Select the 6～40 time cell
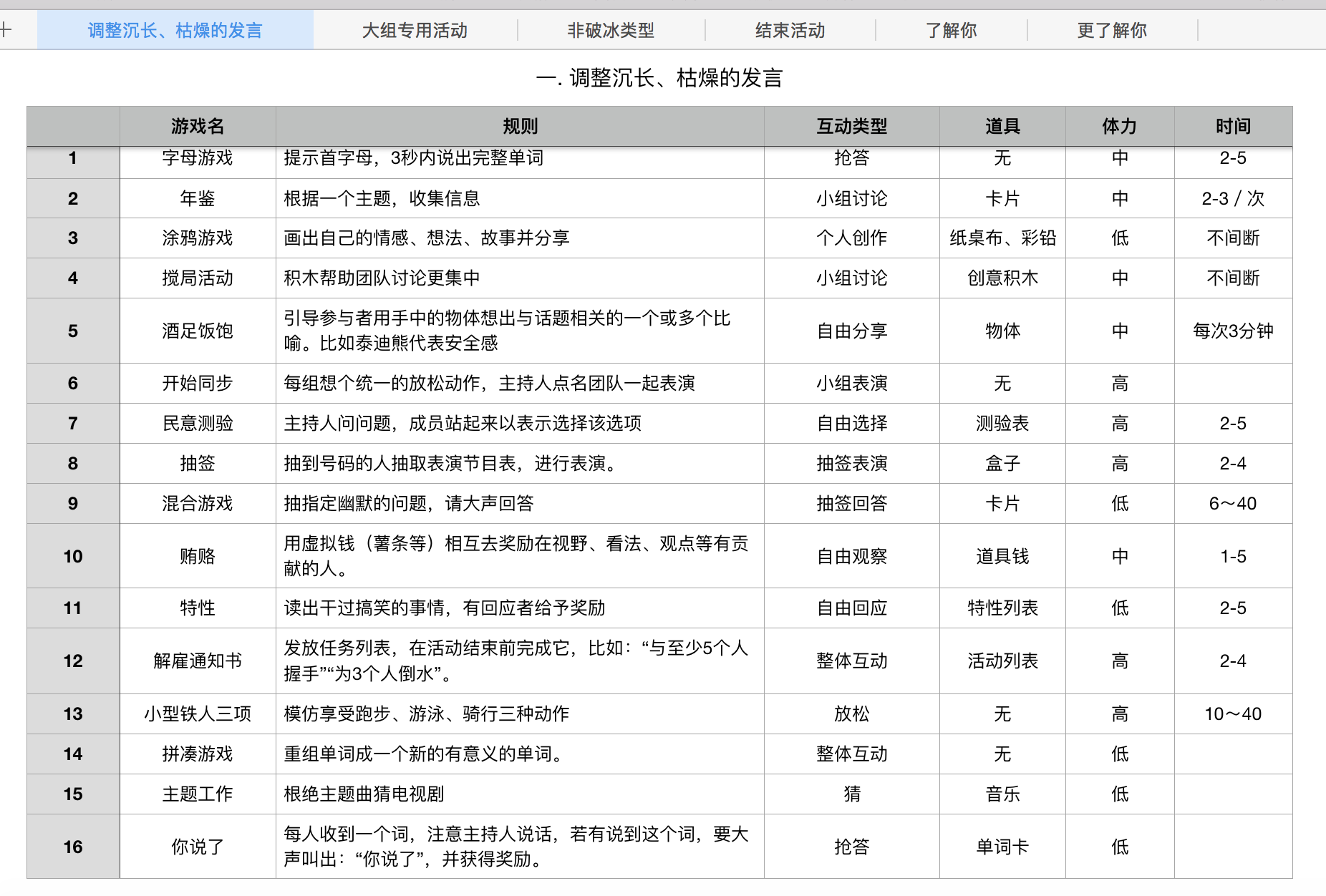 click(x=1233, y=503)
